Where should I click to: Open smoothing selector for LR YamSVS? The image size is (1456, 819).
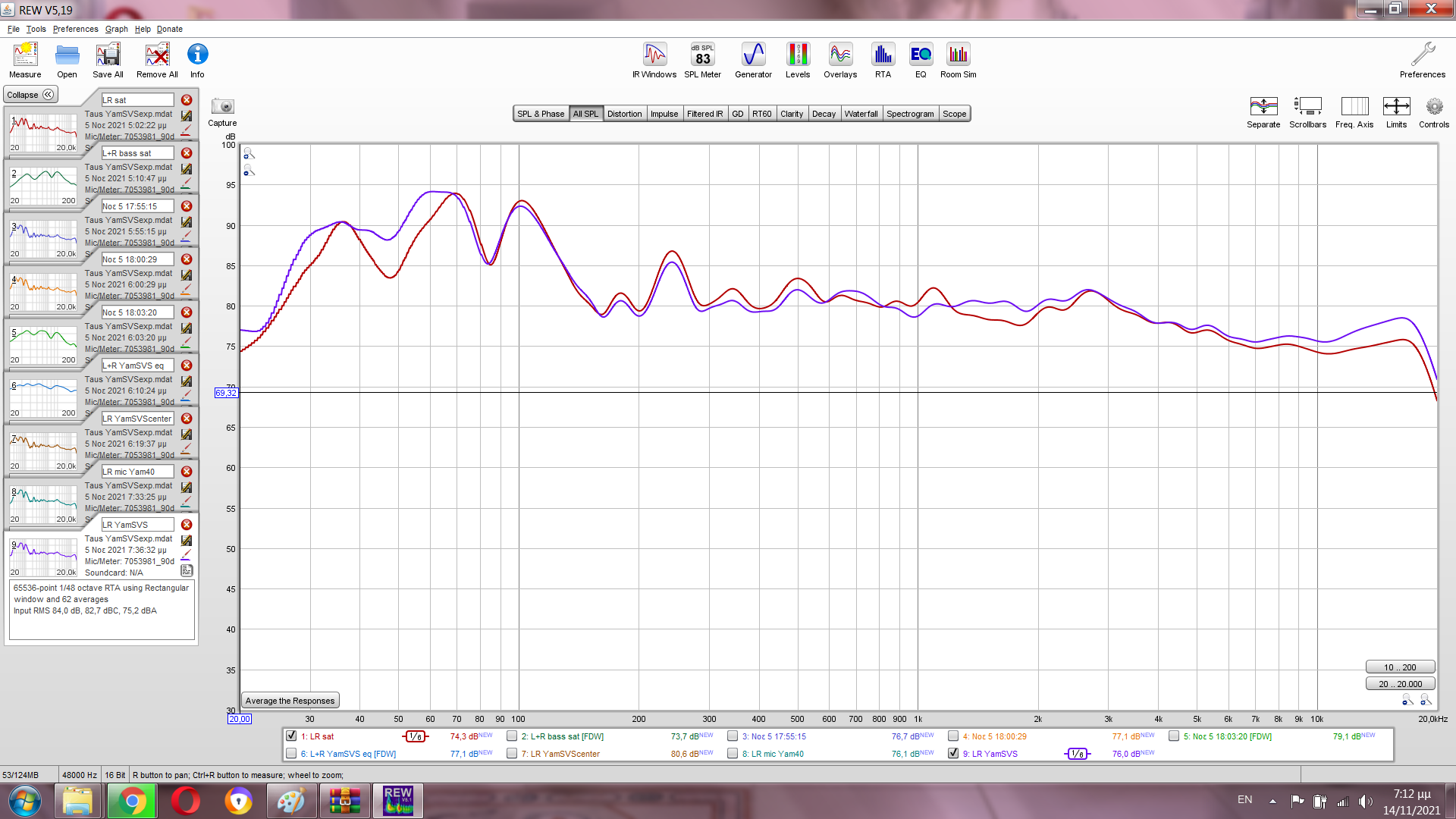(1078, 754)
